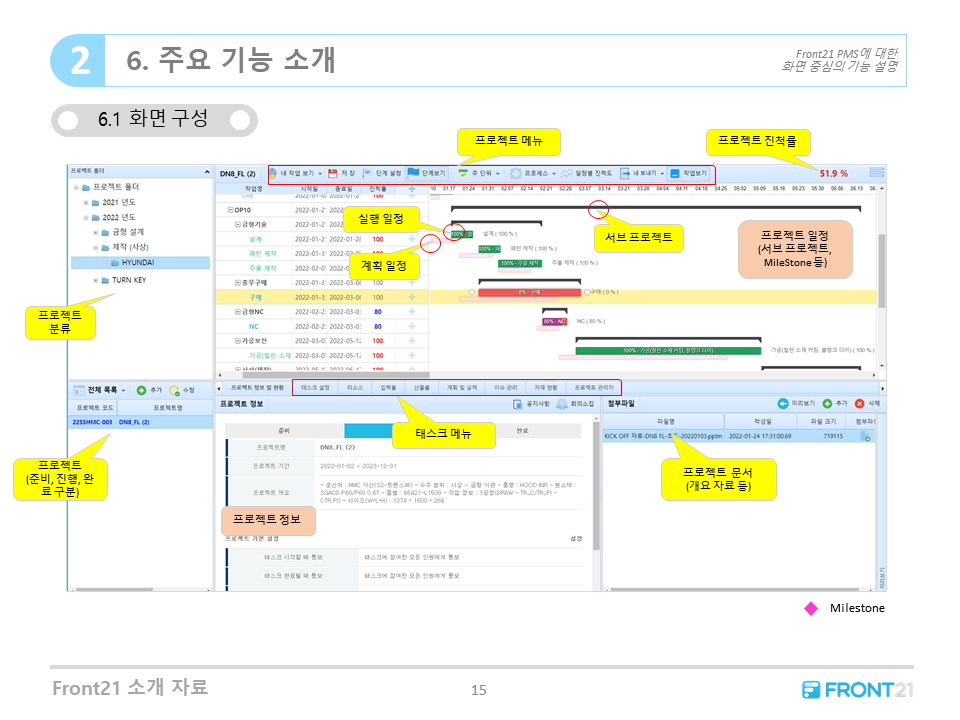960x720 pixels.
Task: Select the 주물 제작 task name
Action: 262,268
